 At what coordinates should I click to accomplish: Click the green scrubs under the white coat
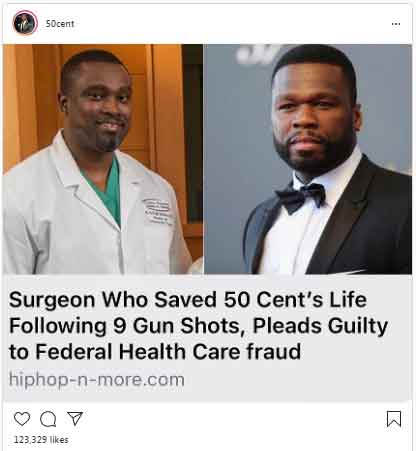[x=108, y=189]
